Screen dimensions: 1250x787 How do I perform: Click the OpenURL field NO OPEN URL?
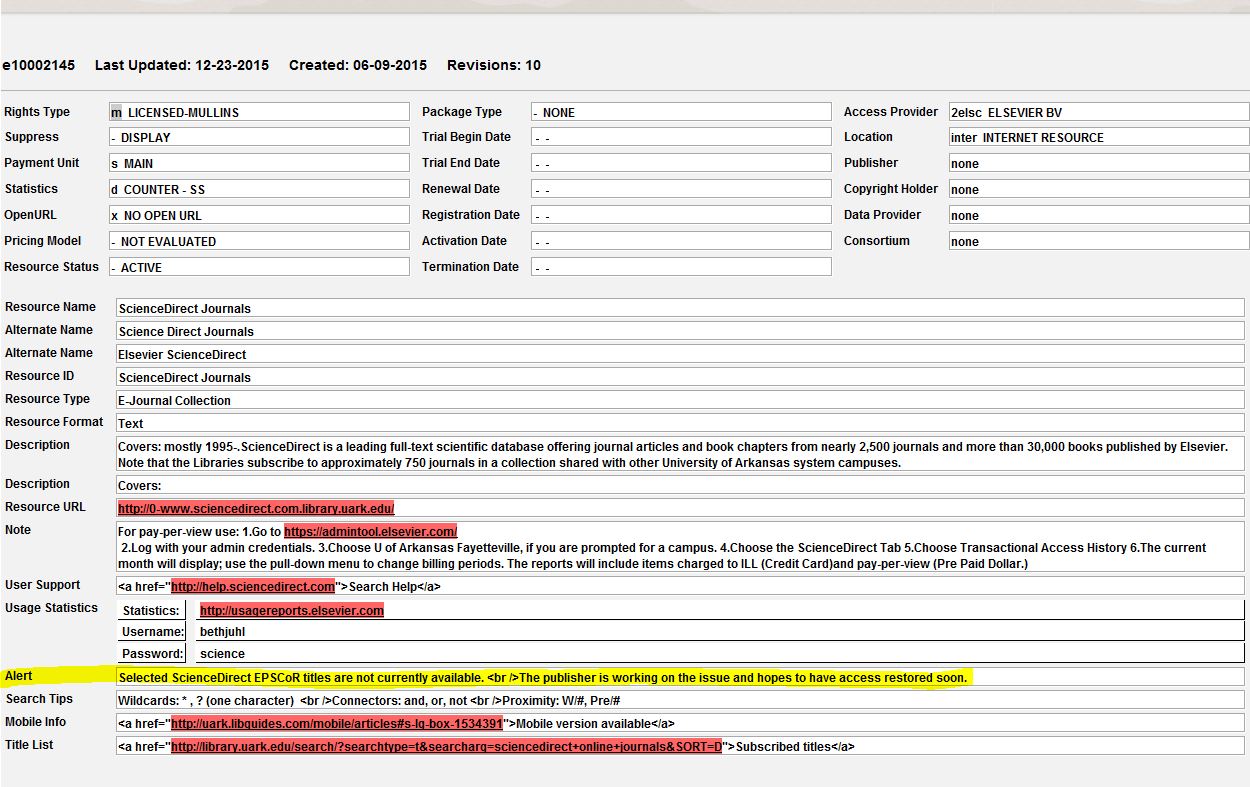click(x=259, y=215)
